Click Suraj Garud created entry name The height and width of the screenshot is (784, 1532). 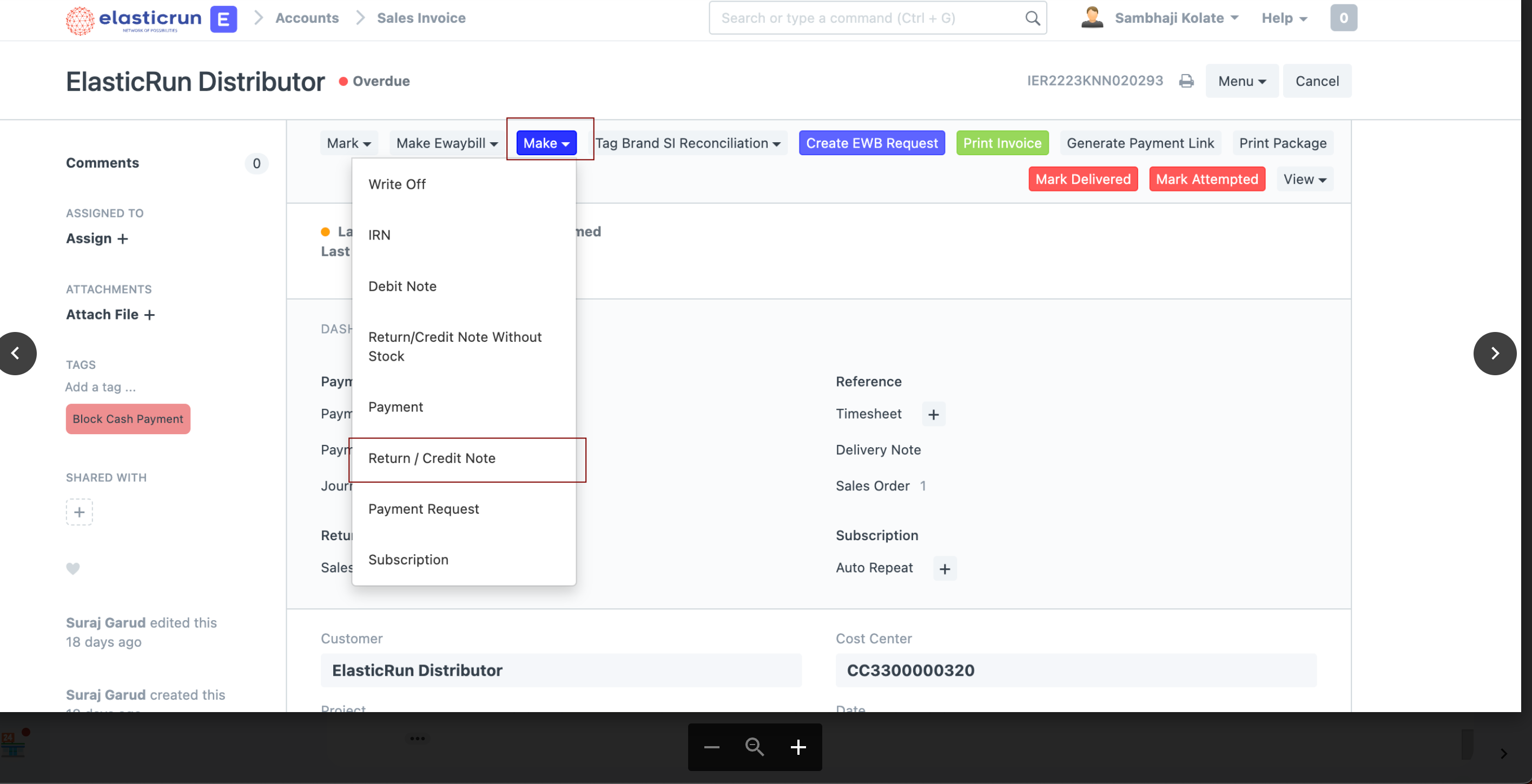pos(106,695)
